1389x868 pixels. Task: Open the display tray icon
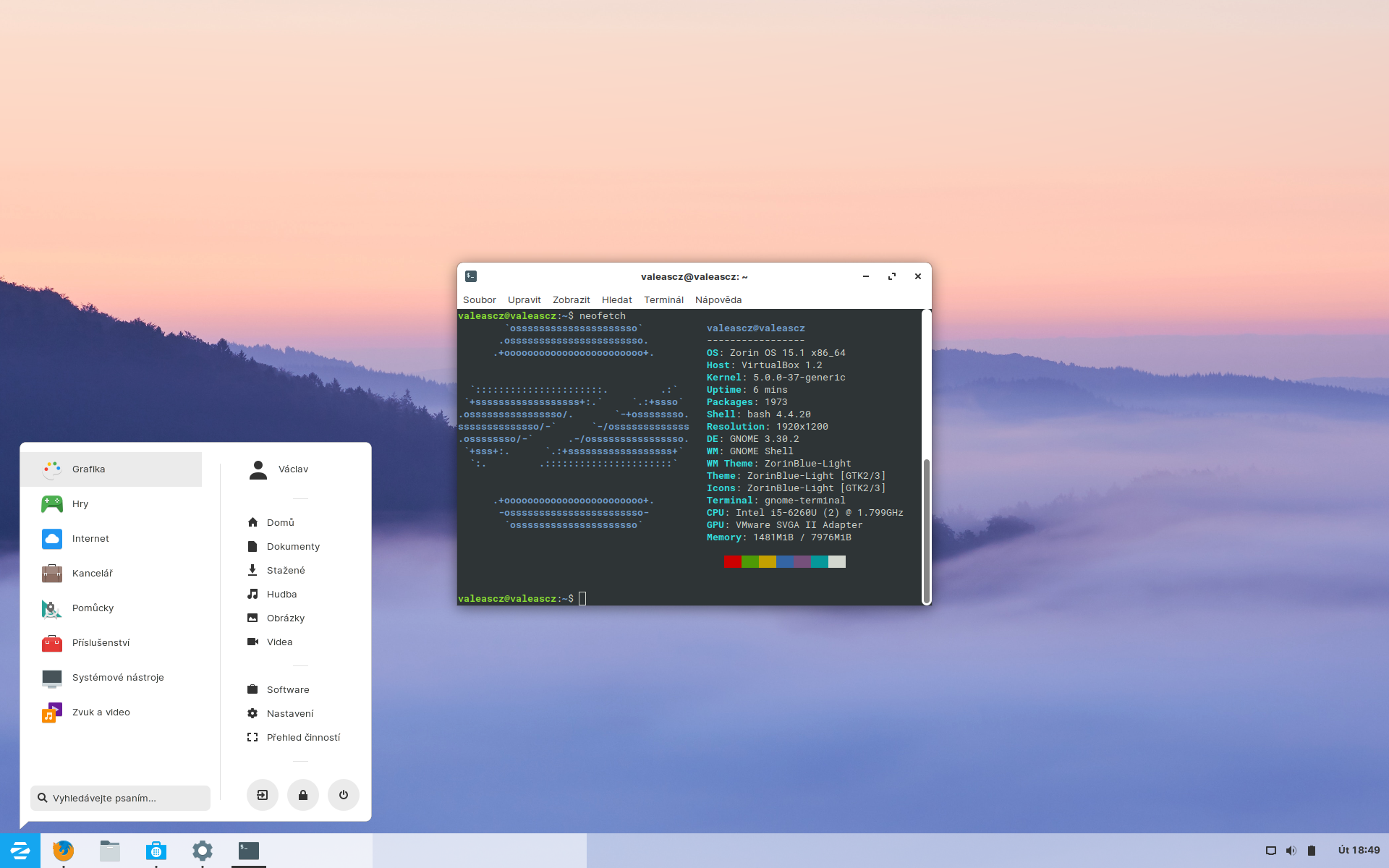(1271, 851)
